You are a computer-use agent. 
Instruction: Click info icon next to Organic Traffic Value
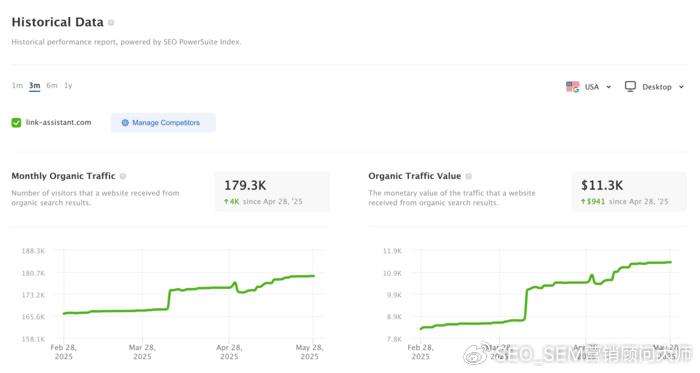click(469, 176)
